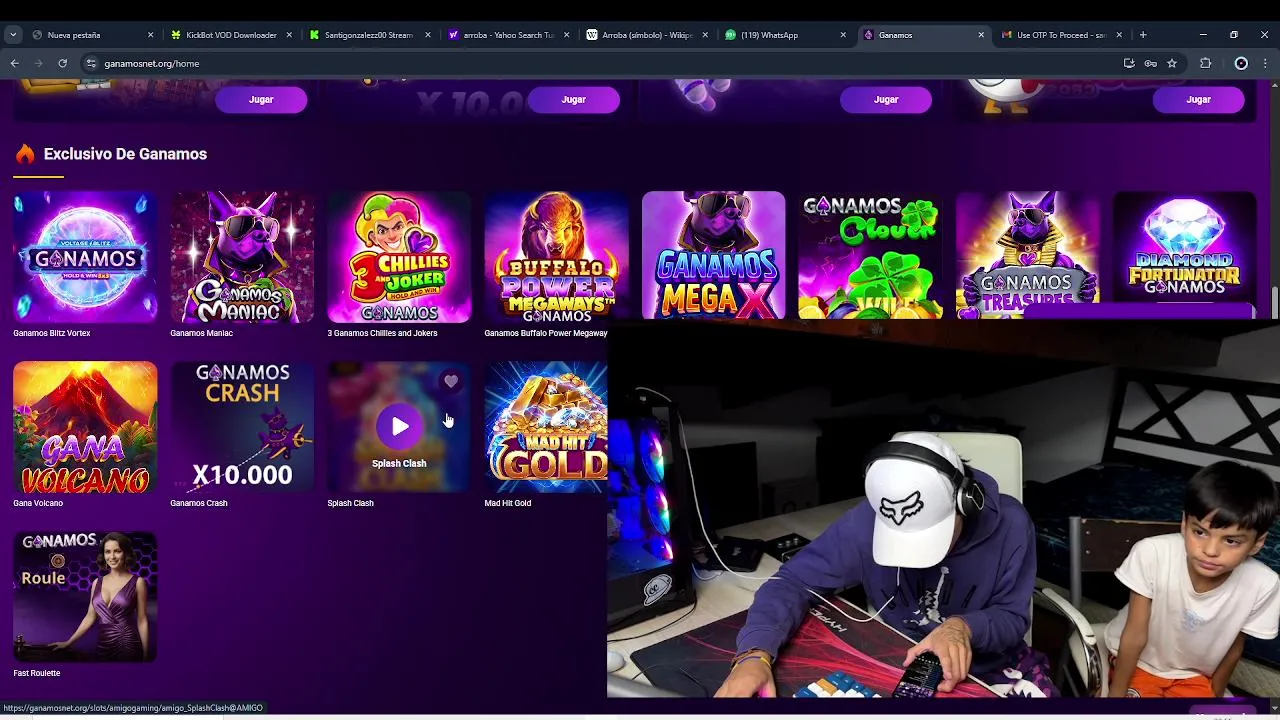Image resolution: width=1280 pixels, height=720 pixels.
Task: Open the install app icon in address bar
Action: pyautogui.click(x=1129, y=63)
